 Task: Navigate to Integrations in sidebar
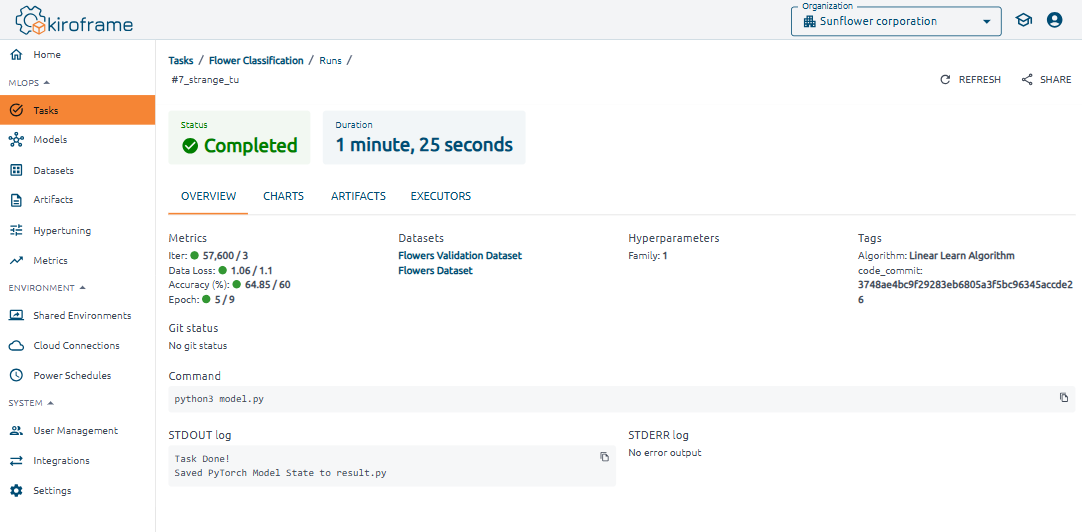click(x=61, y=461)
